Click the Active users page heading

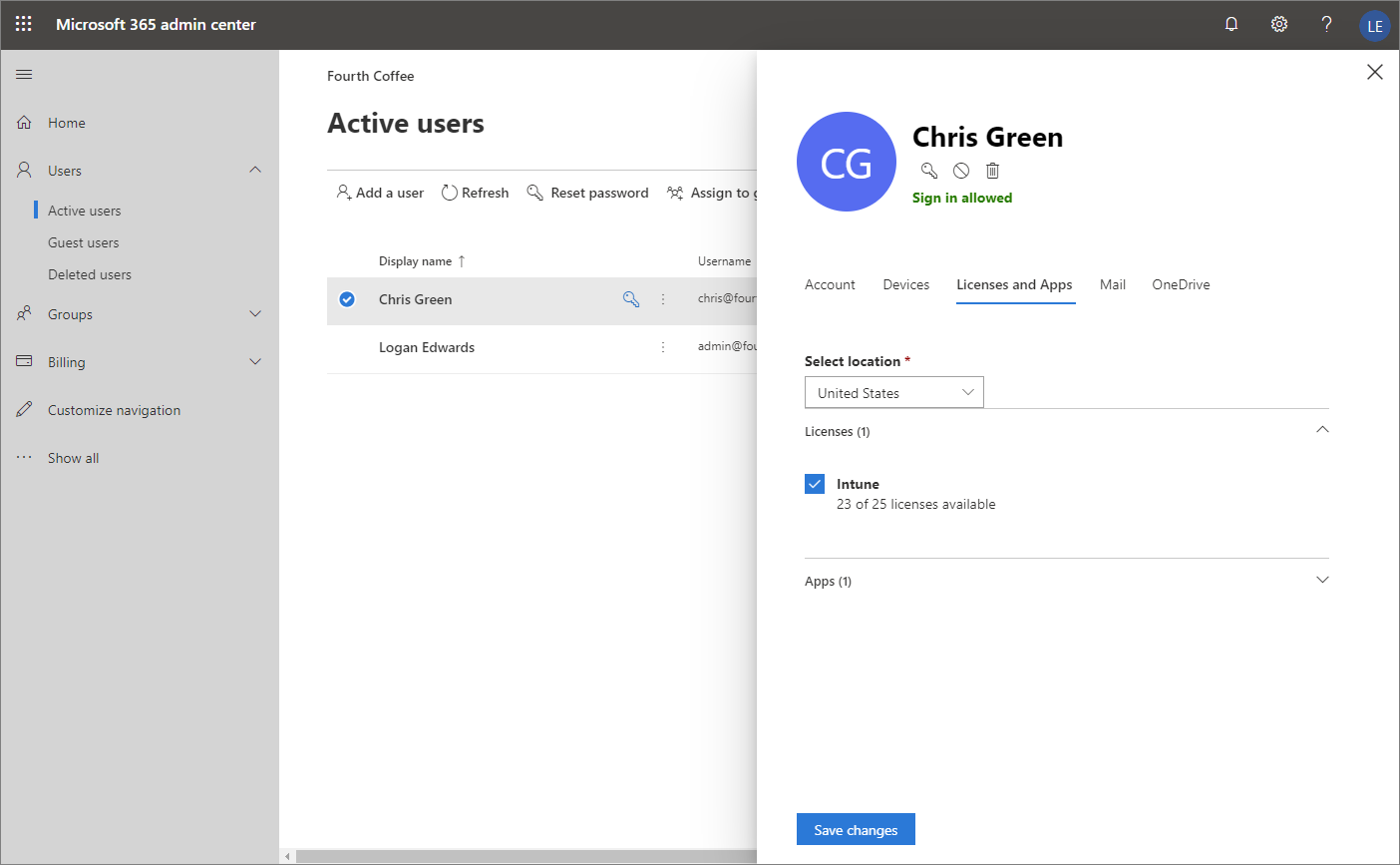pos(406,123)
